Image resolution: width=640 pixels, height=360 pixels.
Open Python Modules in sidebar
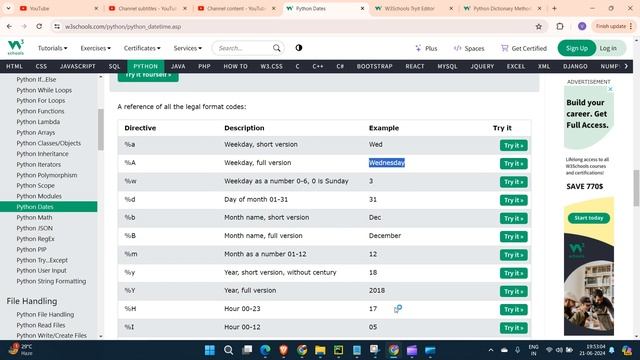tap(39, 196)
